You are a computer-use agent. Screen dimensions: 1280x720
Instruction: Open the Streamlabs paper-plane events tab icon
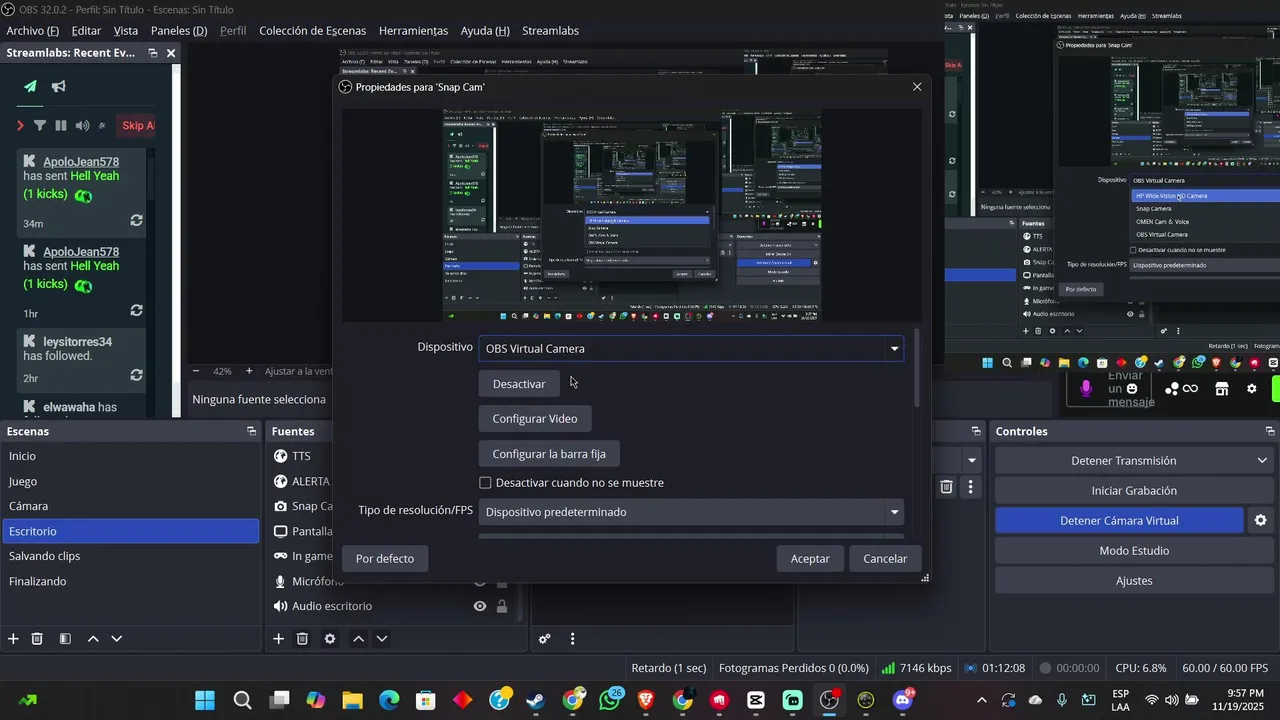click(30, 86)
